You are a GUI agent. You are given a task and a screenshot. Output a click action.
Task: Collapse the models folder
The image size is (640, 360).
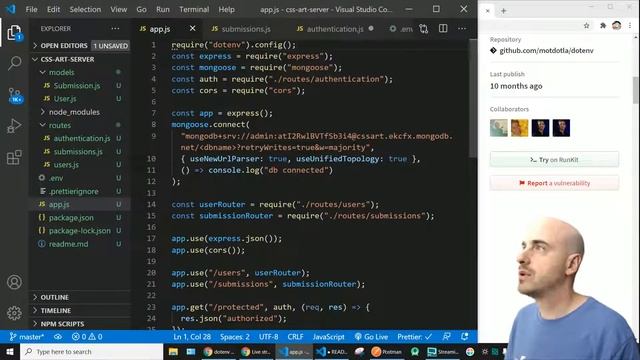80,72
